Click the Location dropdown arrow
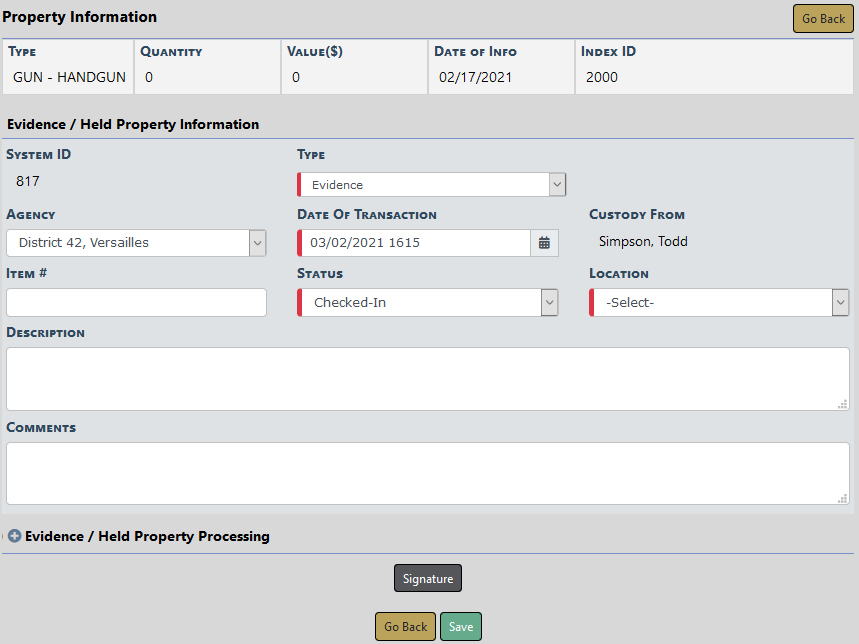The width and height of the screenshot is (859, 644). [840, 302]
